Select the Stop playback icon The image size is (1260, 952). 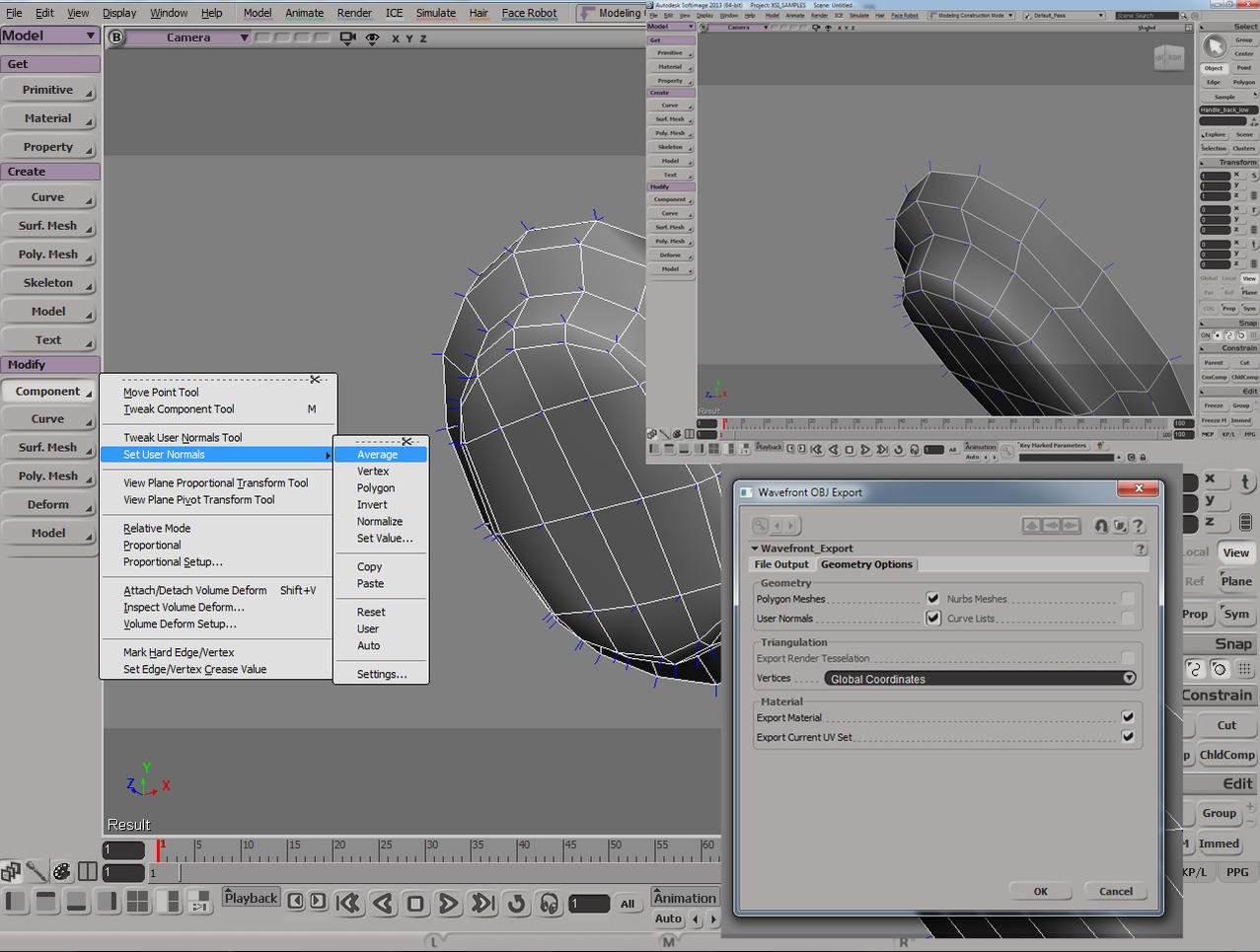coord(415,903)
